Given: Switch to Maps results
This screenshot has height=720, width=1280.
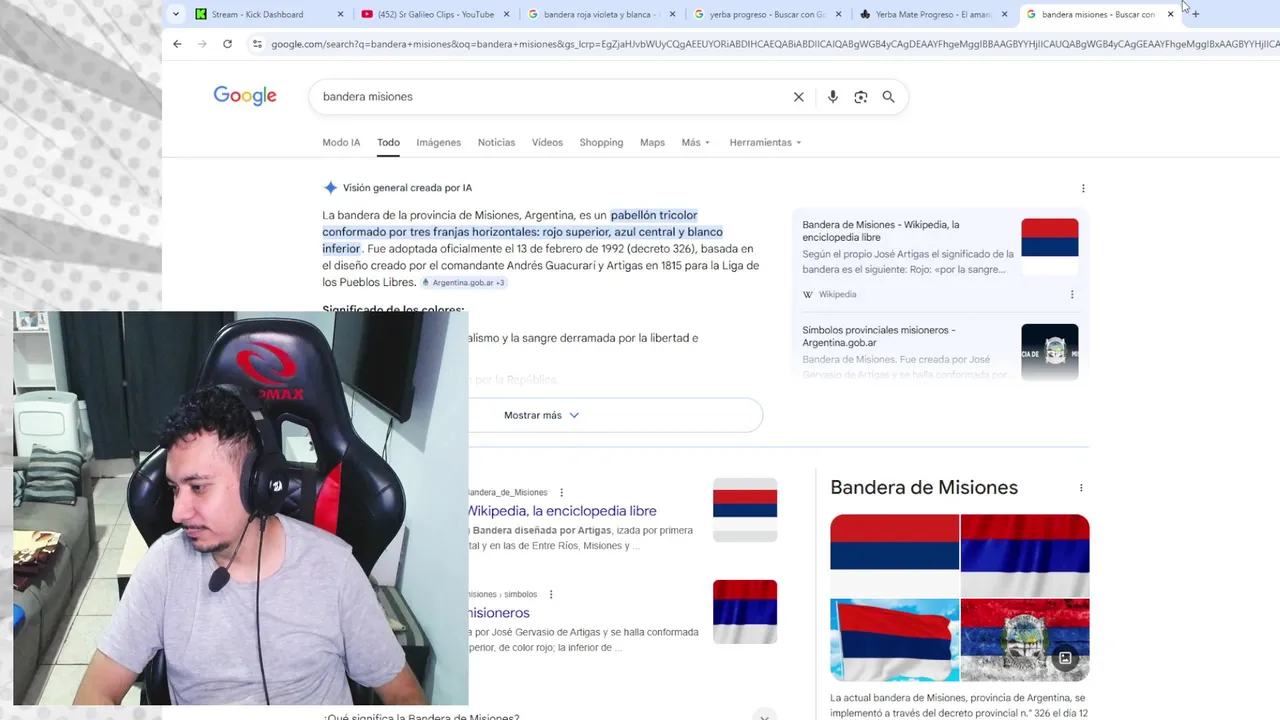Looking at the screenshot, I should pos(652,142).
